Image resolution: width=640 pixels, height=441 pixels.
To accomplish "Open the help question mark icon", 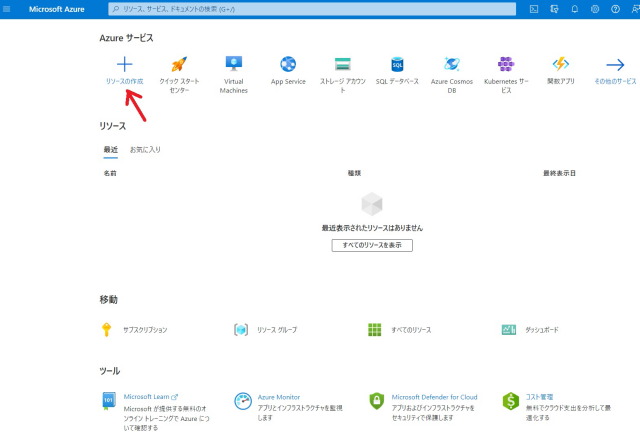I will 615,9.
